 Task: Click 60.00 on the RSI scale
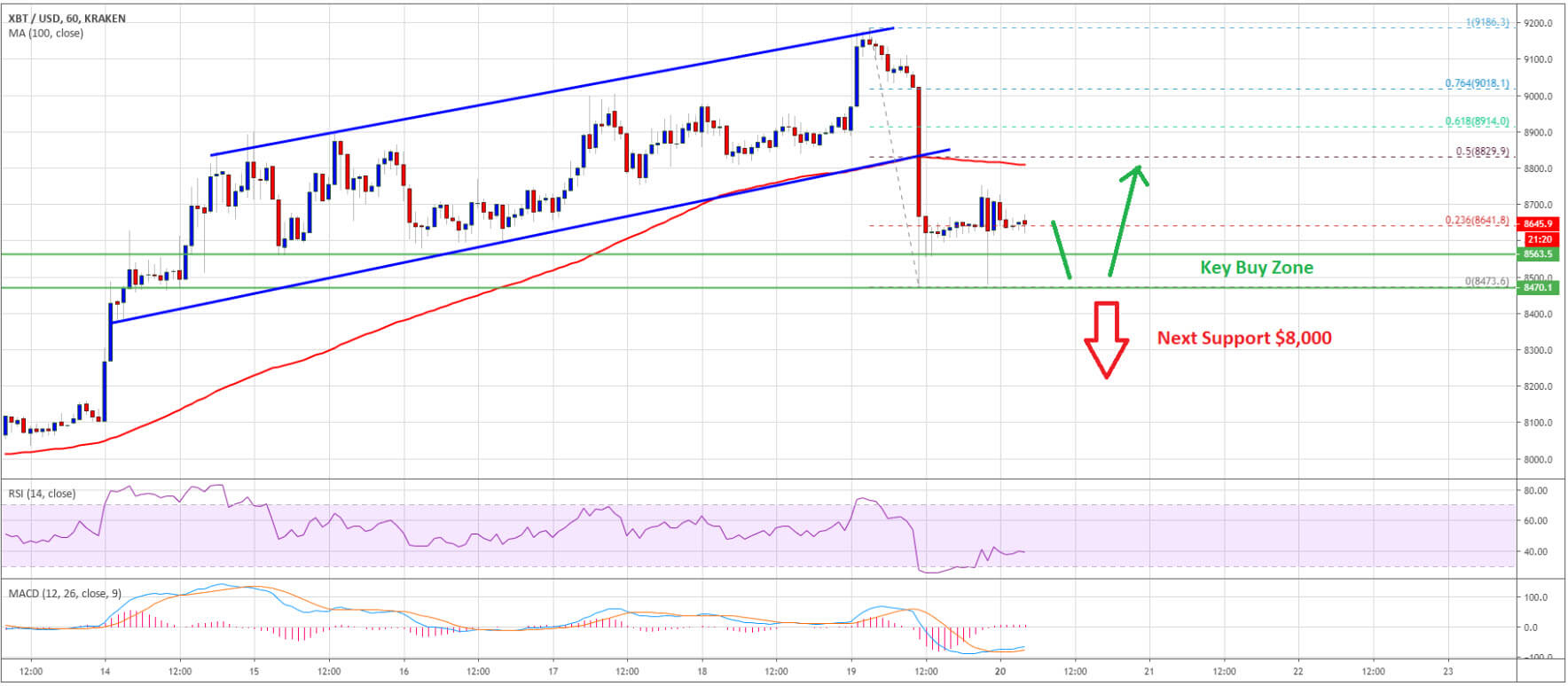click(1536, 520)
